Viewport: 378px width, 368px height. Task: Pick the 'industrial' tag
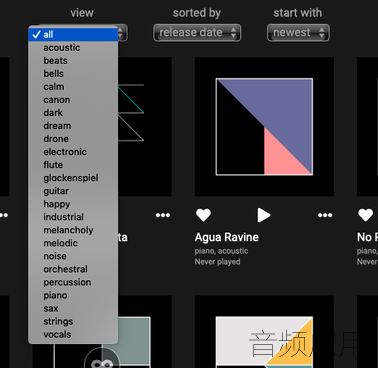tap(73, 217)
